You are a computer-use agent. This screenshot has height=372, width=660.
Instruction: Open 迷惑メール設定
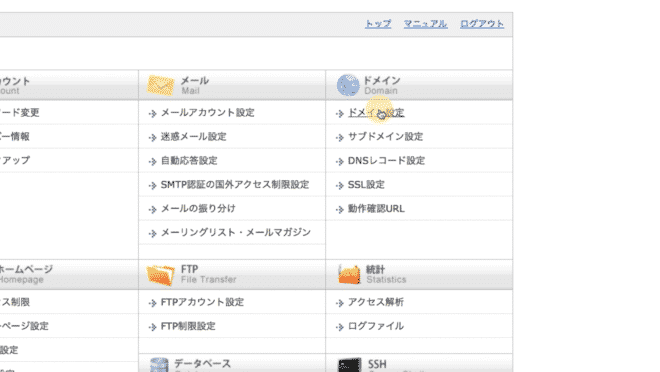click(x=194, y=137)
